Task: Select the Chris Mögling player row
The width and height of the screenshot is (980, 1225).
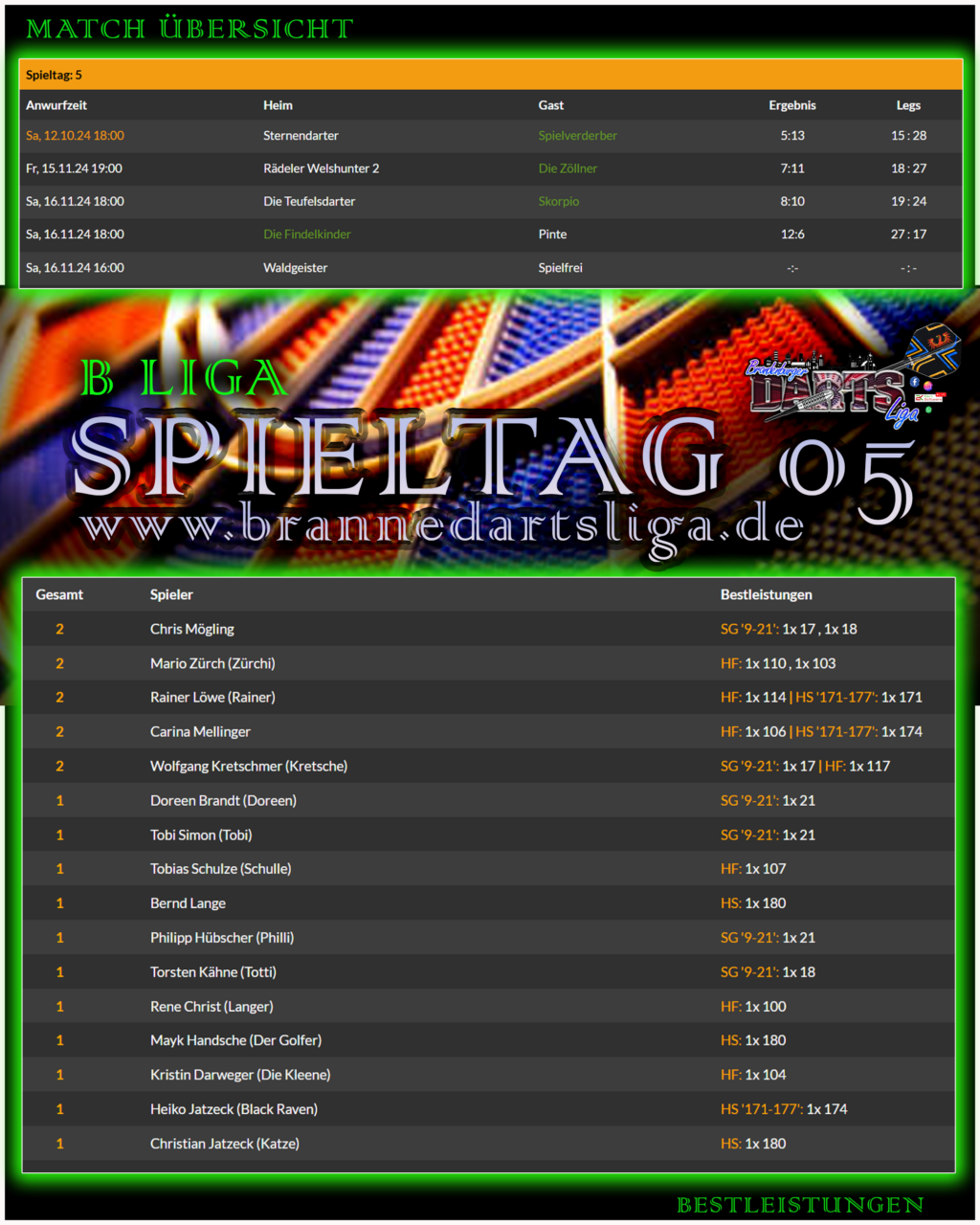Action: tap(489, 629)
